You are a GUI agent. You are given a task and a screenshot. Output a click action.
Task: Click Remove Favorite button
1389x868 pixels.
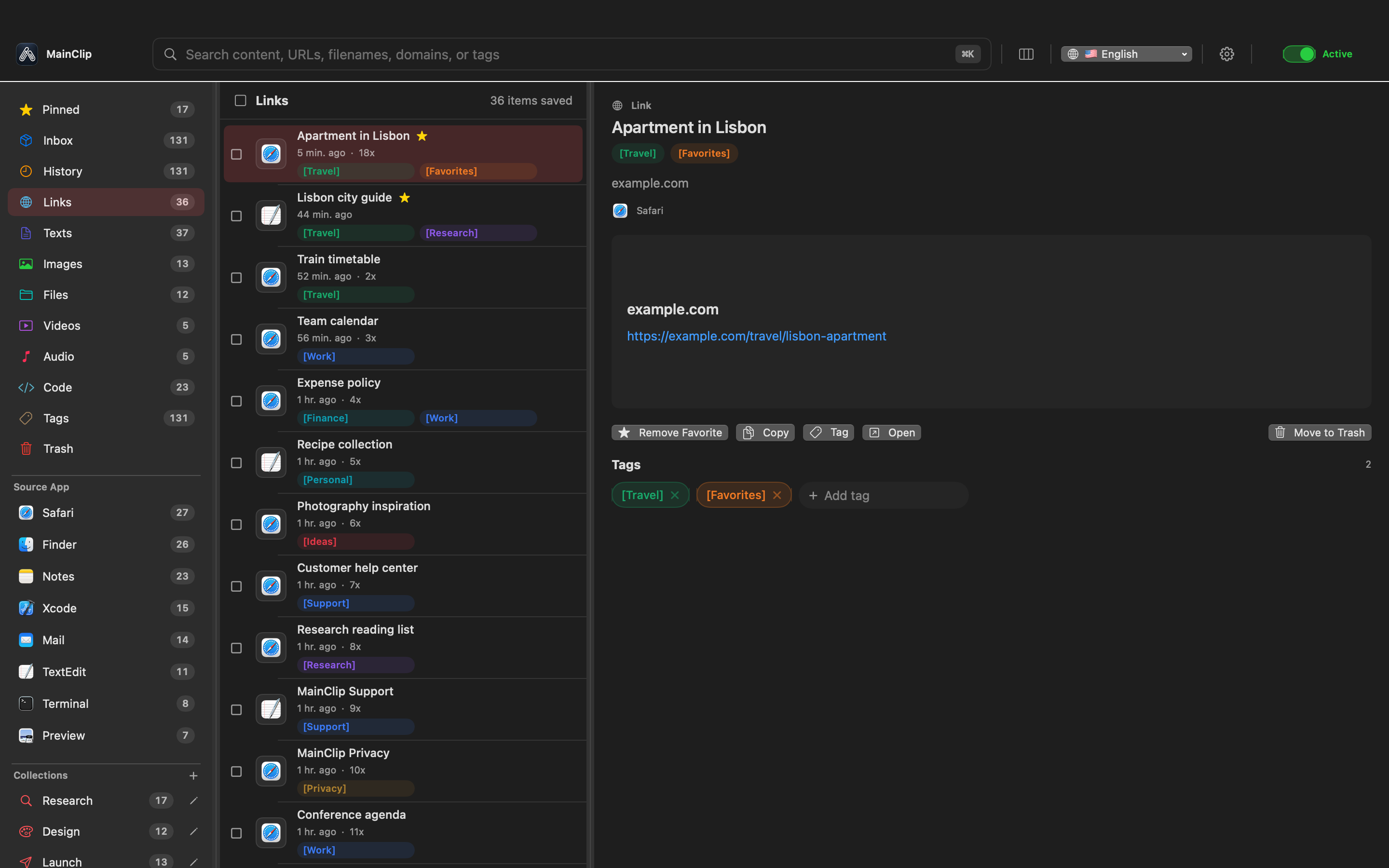click(670, 432)
